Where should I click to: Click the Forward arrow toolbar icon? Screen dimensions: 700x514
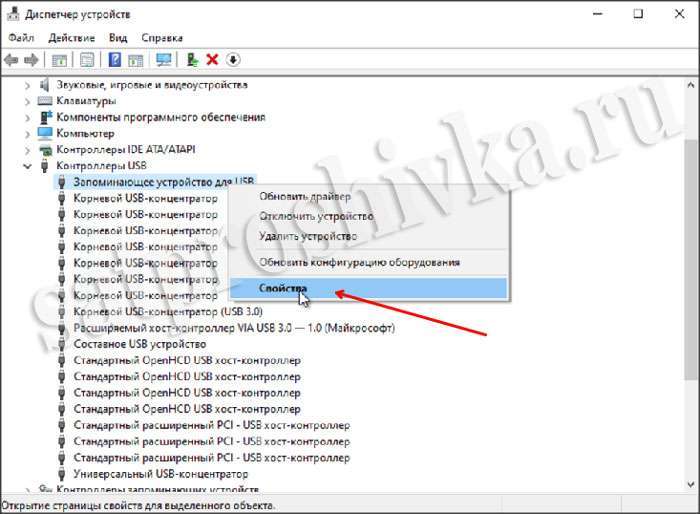[31, 60]
